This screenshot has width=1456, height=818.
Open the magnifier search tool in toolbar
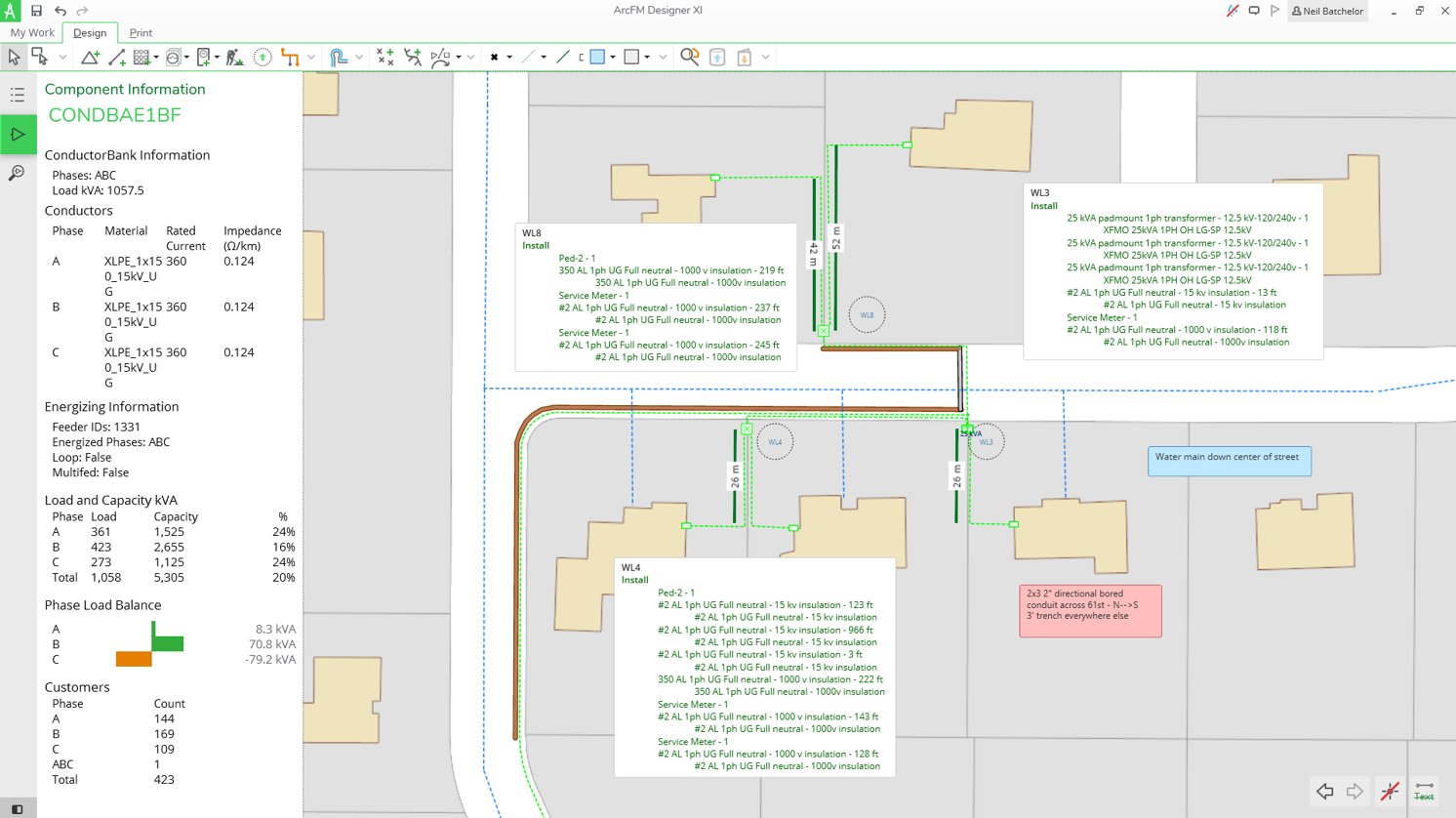click(690, 58)
